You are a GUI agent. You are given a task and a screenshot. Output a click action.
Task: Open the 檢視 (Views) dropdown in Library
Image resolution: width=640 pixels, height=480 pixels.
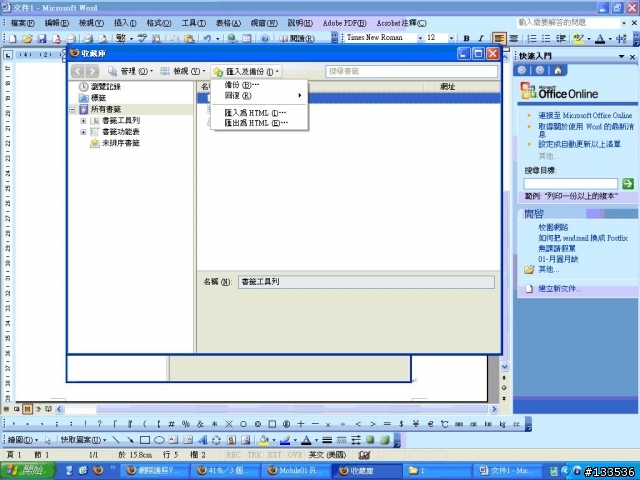pyautogui.click(x=183, y=71)
